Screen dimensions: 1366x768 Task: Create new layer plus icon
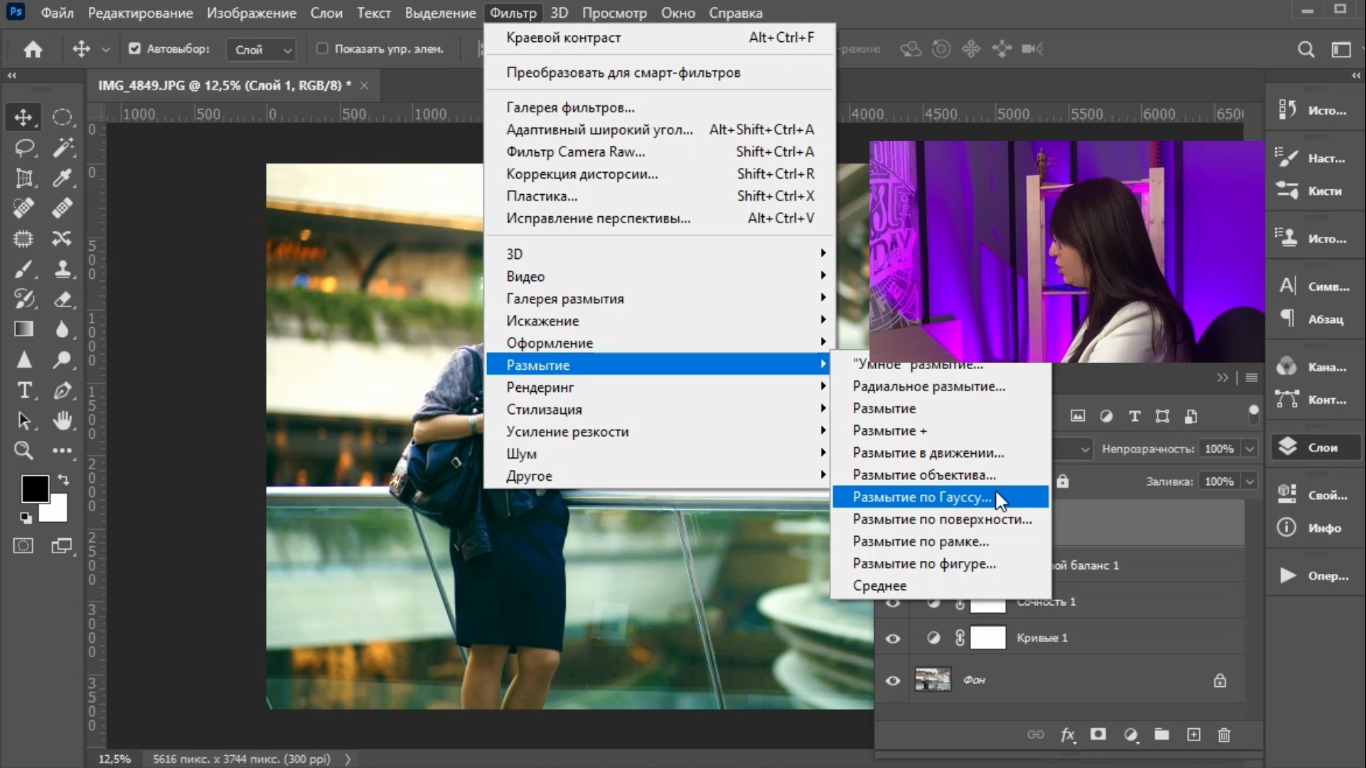tap(1193, 735)
